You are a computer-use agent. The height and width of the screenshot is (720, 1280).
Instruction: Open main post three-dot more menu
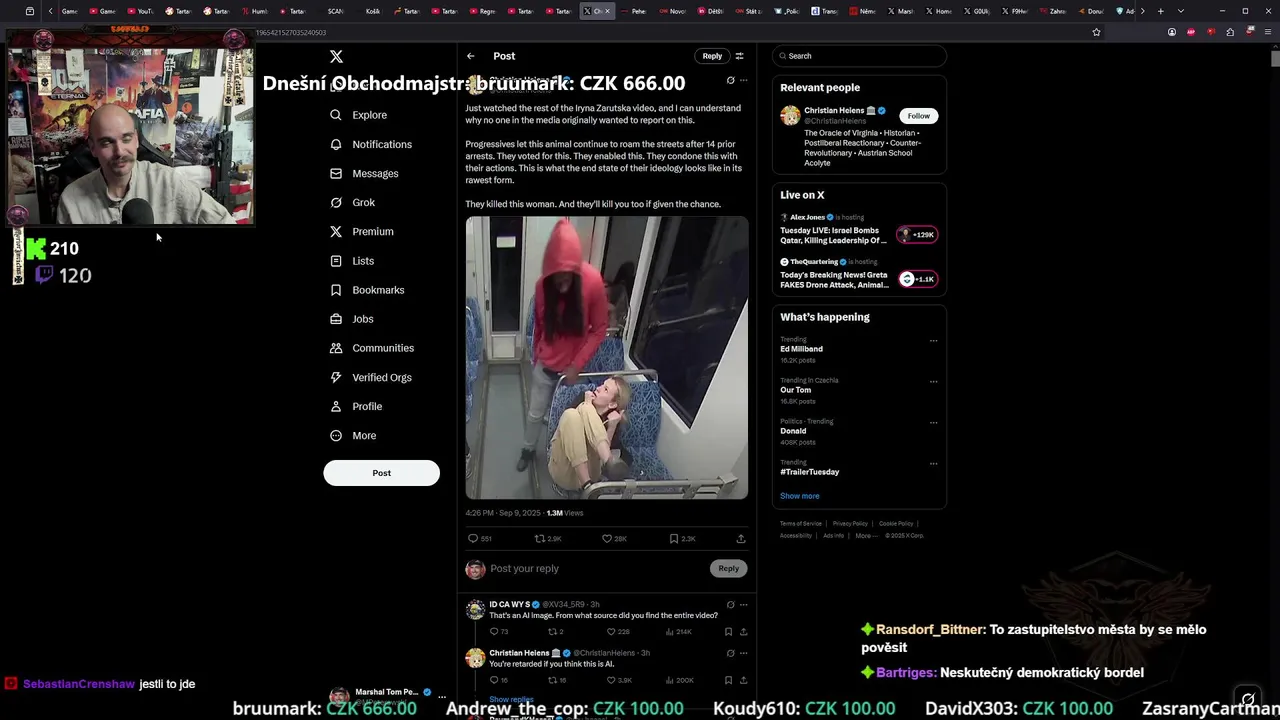click(743, 80)
